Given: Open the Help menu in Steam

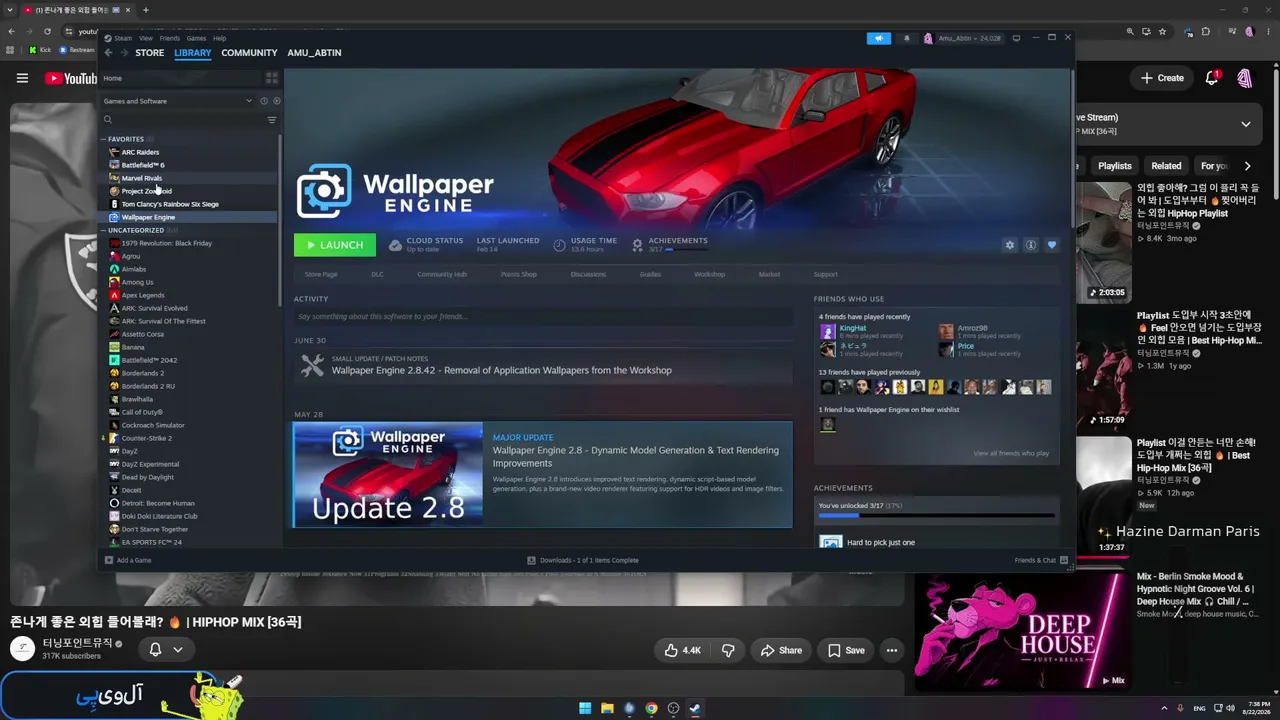Looking at the screenshot, I should 219,38.
